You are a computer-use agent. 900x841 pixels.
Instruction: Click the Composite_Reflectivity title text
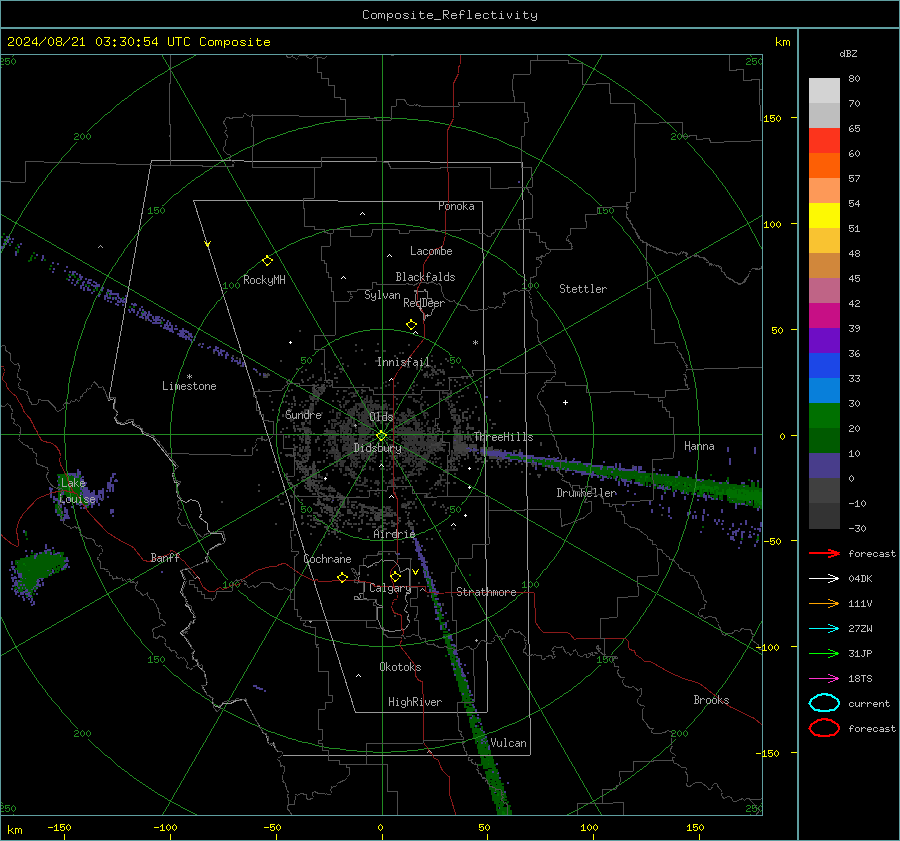tap(450, 15)
